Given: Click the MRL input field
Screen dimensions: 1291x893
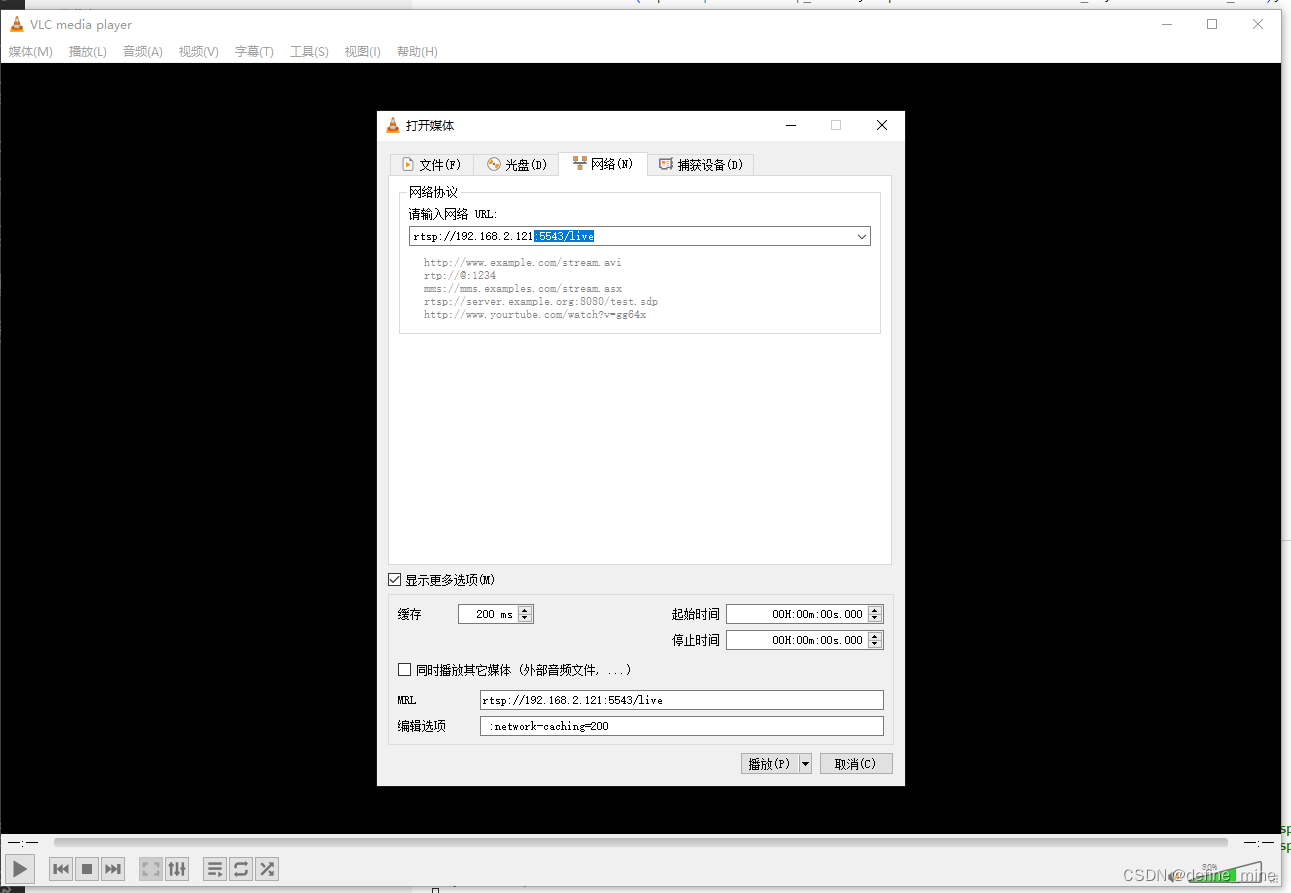Looking at the screenshot, I should point(680,699).
